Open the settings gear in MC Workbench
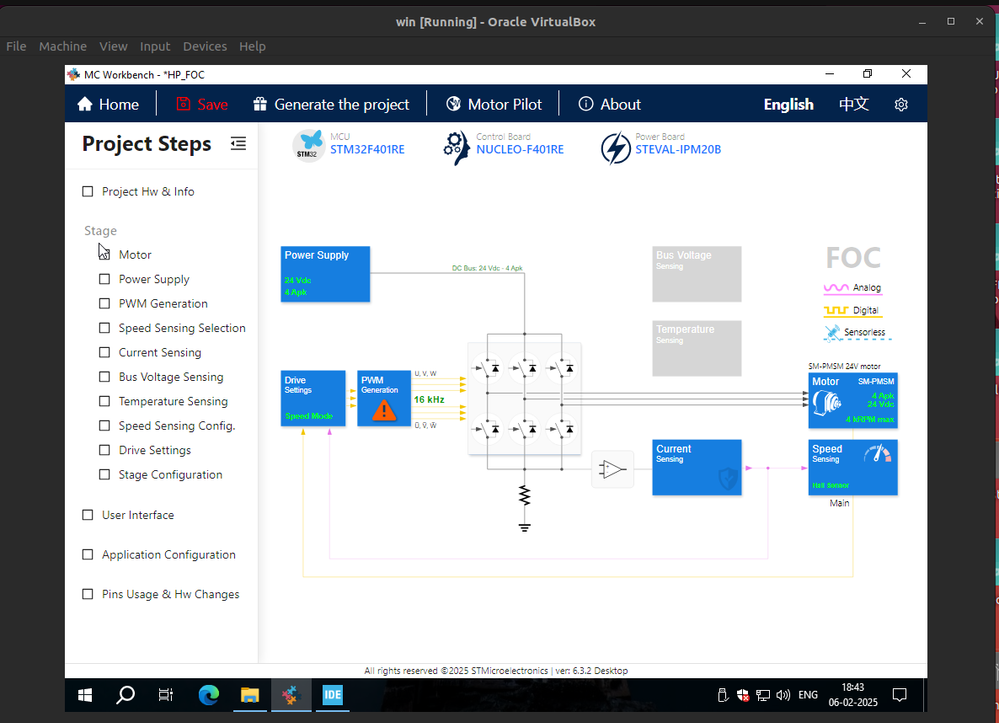 (901, 104)
